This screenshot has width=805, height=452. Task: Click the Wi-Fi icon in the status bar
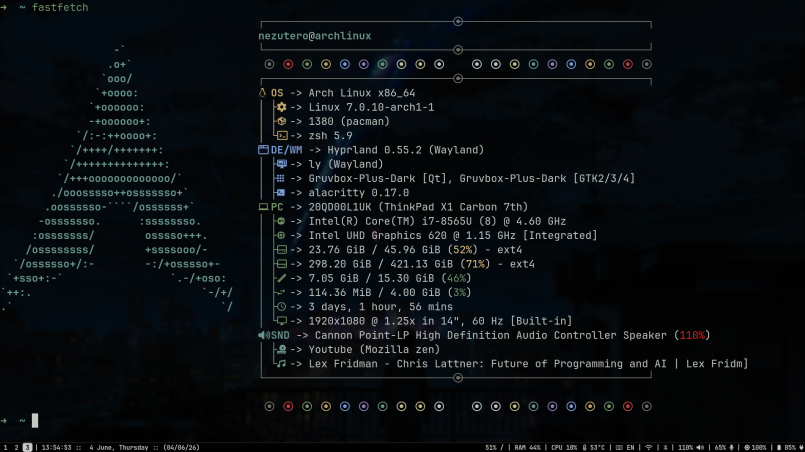point(649,447)
